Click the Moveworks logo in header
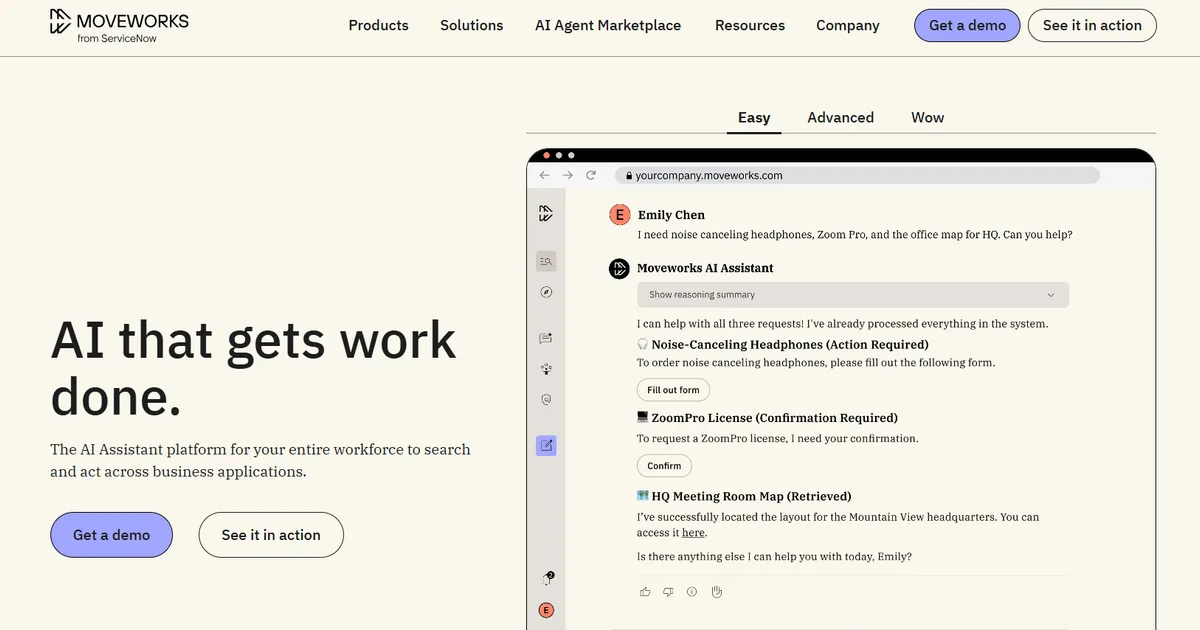This screenshot has width=1200, height=630. (x=119, y=25)
